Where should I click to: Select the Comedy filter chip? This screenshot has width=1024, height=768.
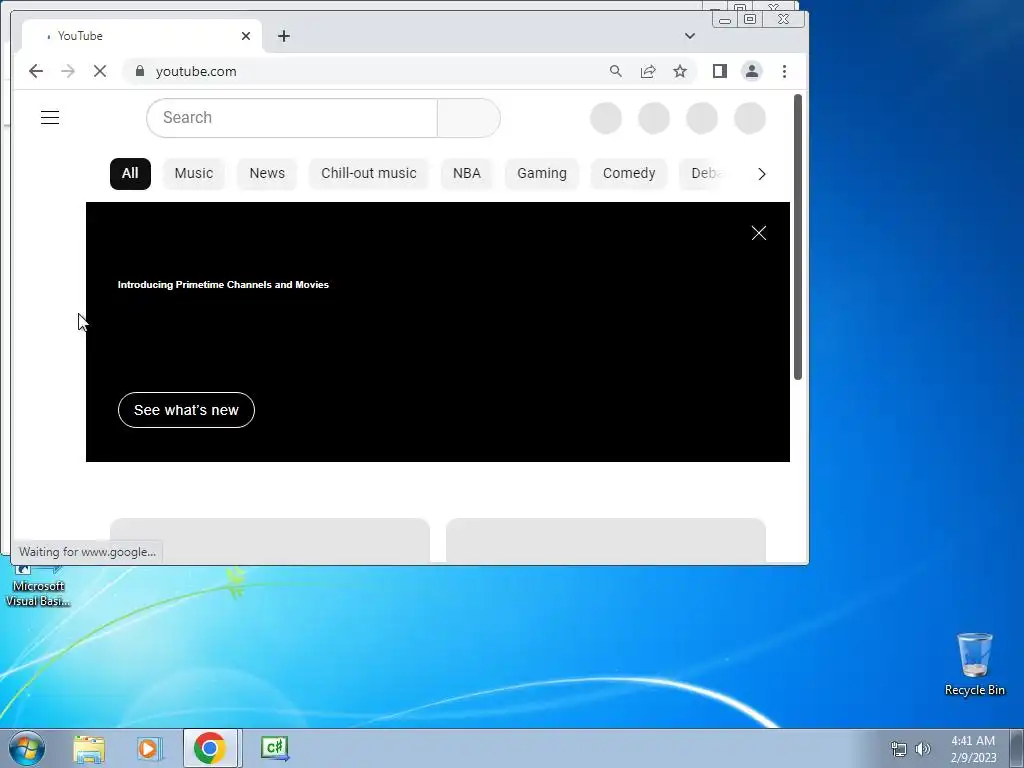click(x=629, y=174)
